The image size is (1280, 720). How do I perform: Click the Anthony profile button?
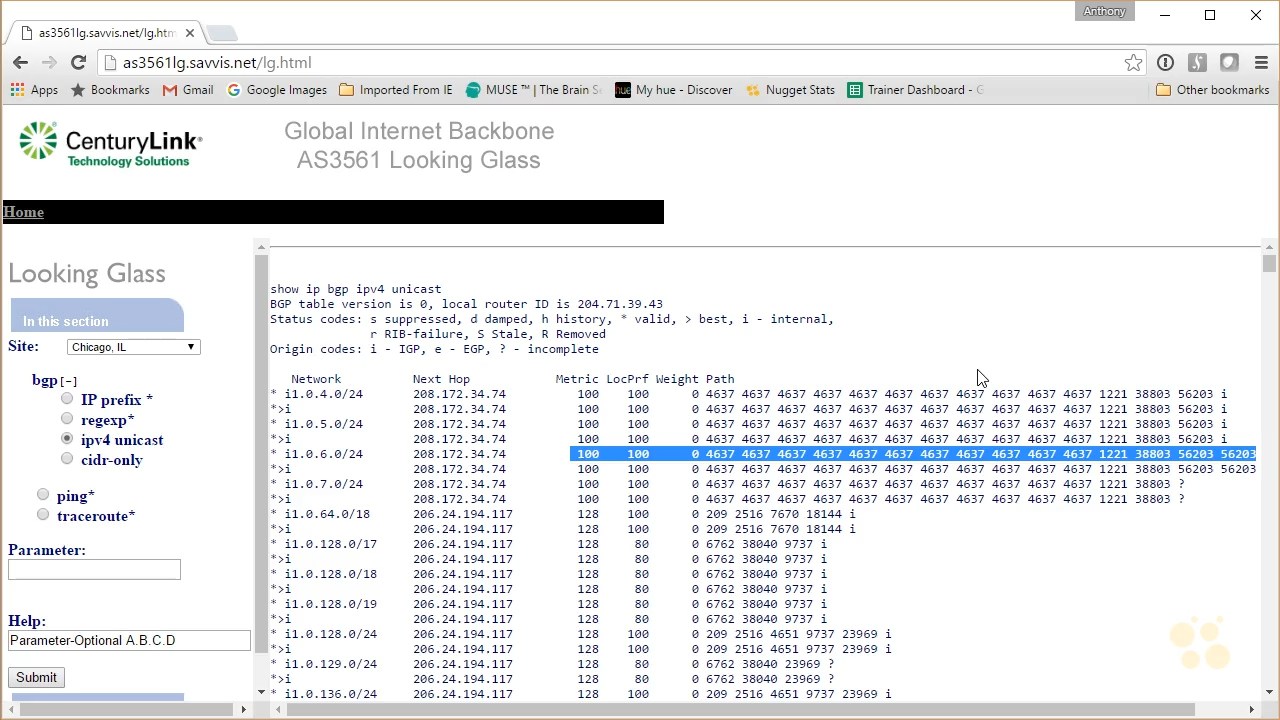tap(1104, 12)
